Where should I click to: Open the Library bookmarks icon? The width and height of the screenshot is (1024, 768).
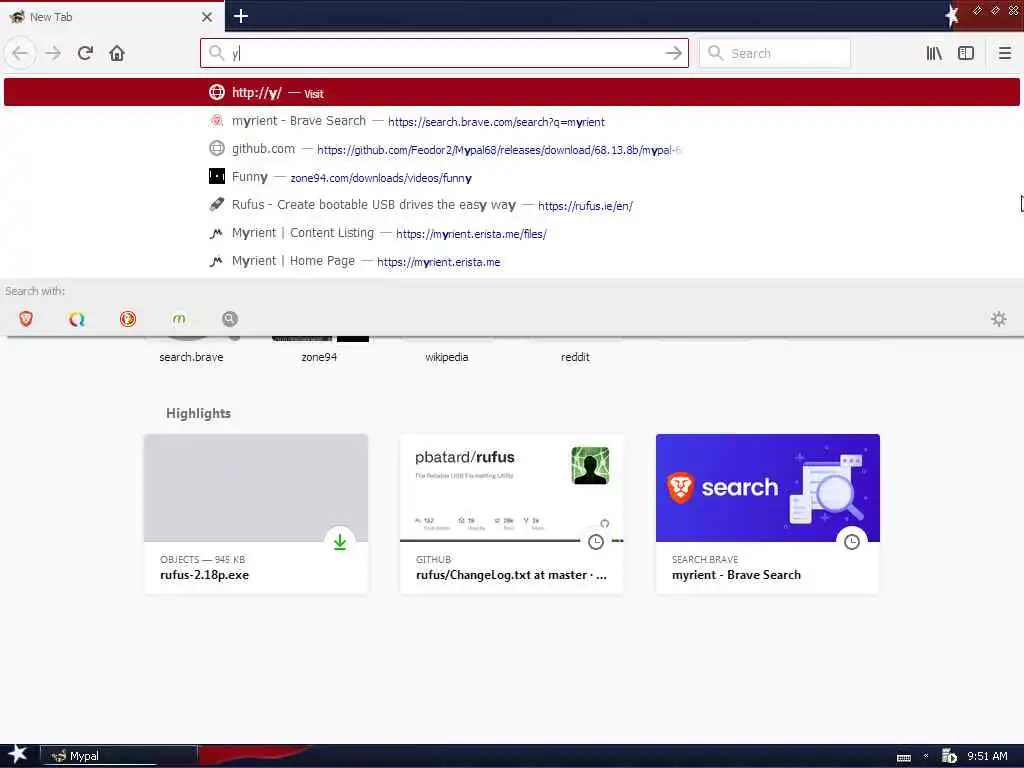click(934, 53)
